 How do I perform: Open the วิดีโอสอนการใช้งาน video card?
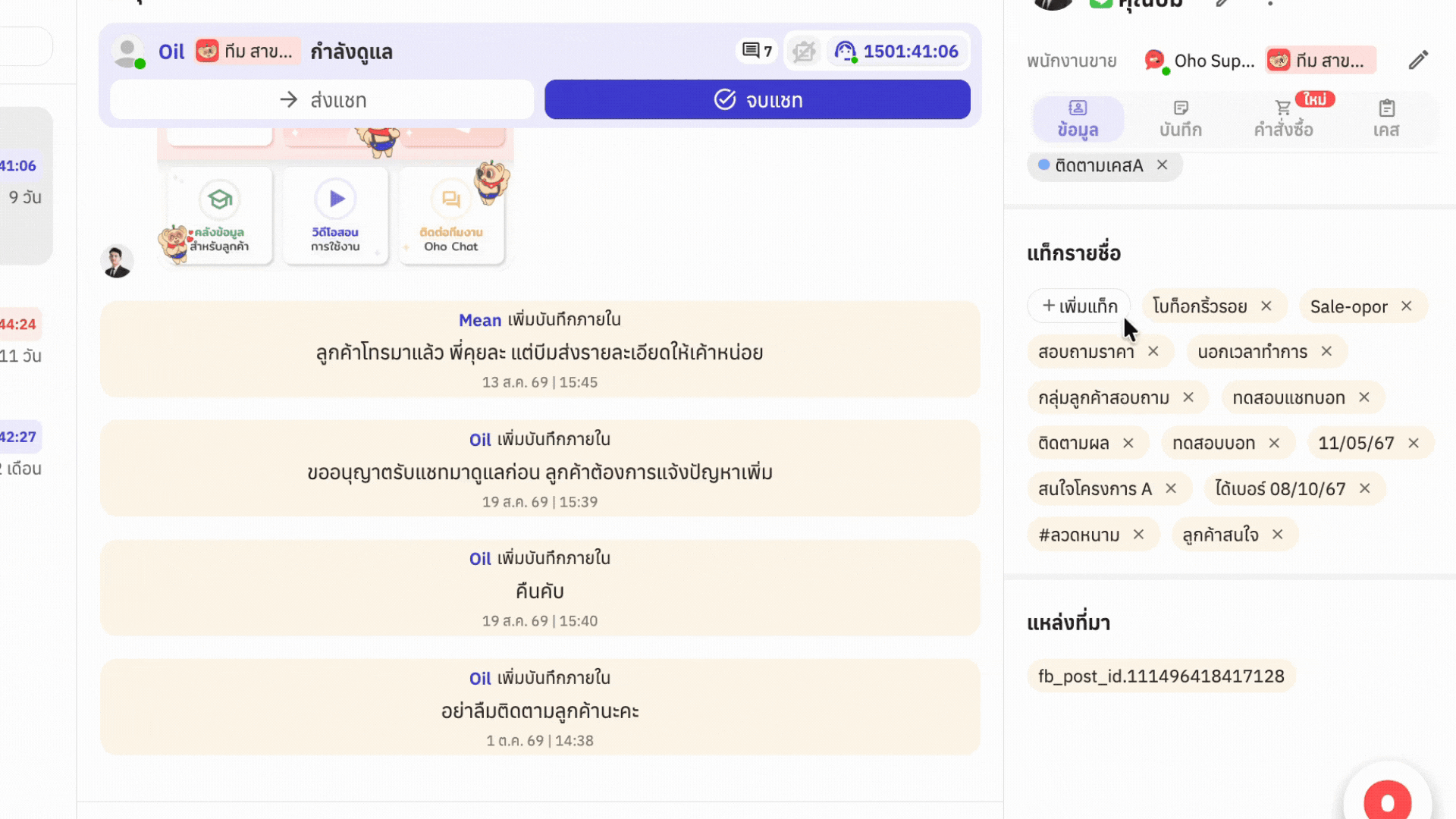click(335, 216)
